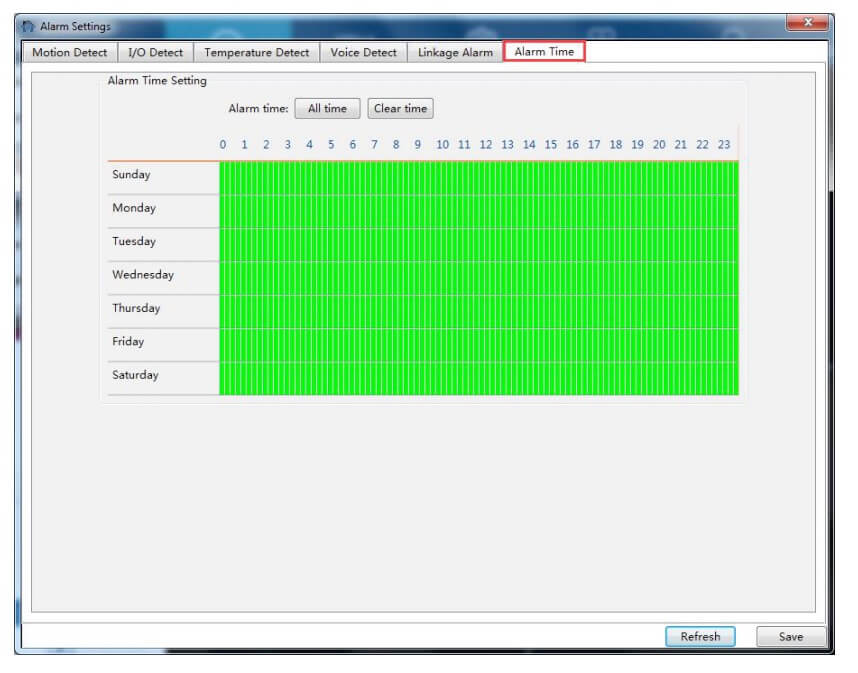Click hour 18 in the time header
This screenshot has width=858, height=673.
click(x=616, y=144)
